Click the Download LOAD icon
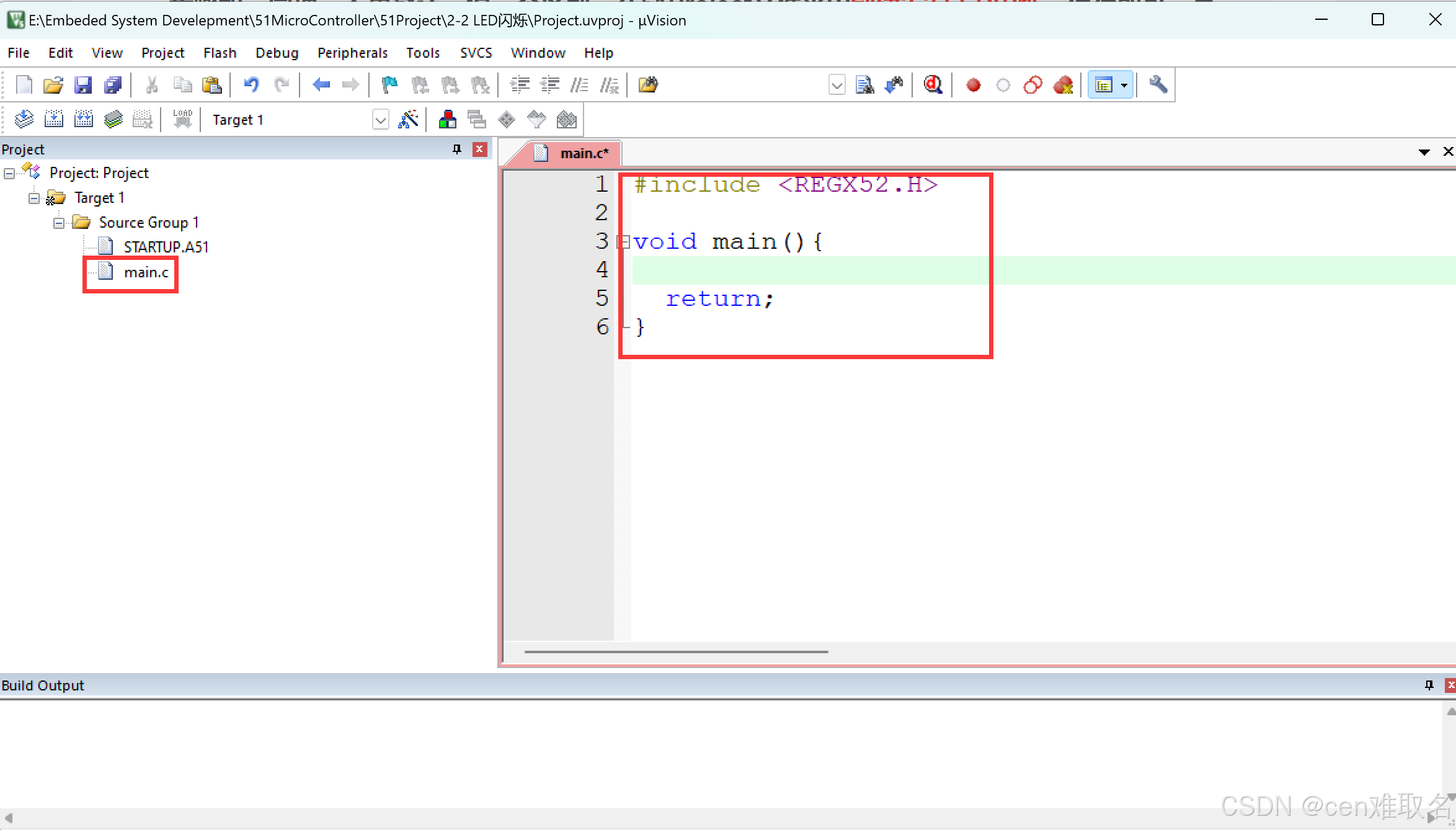Viewport: 1456px width, 830px height. [x=182, y=119]
